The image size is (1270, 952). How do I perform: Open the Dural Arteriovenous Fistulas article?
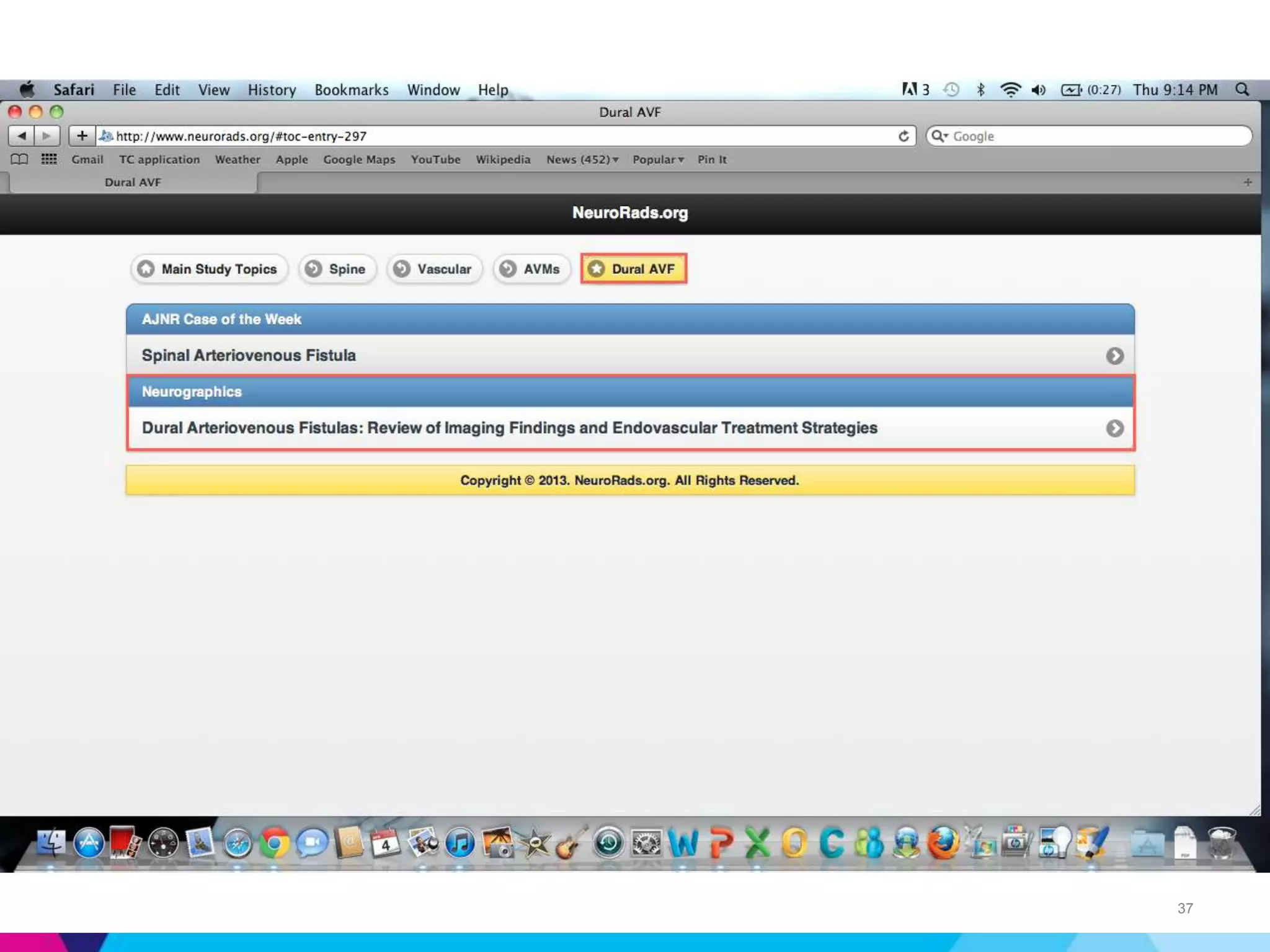point(508,428)
